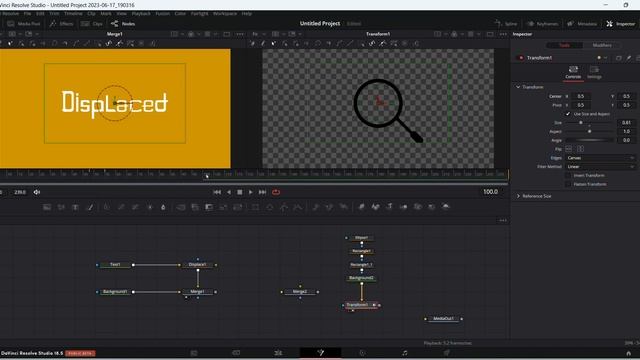The height and width of the screenshot is (360, 640).
Task: Toggle Use Size and Aspect checkbox
Action: point(567,114)
